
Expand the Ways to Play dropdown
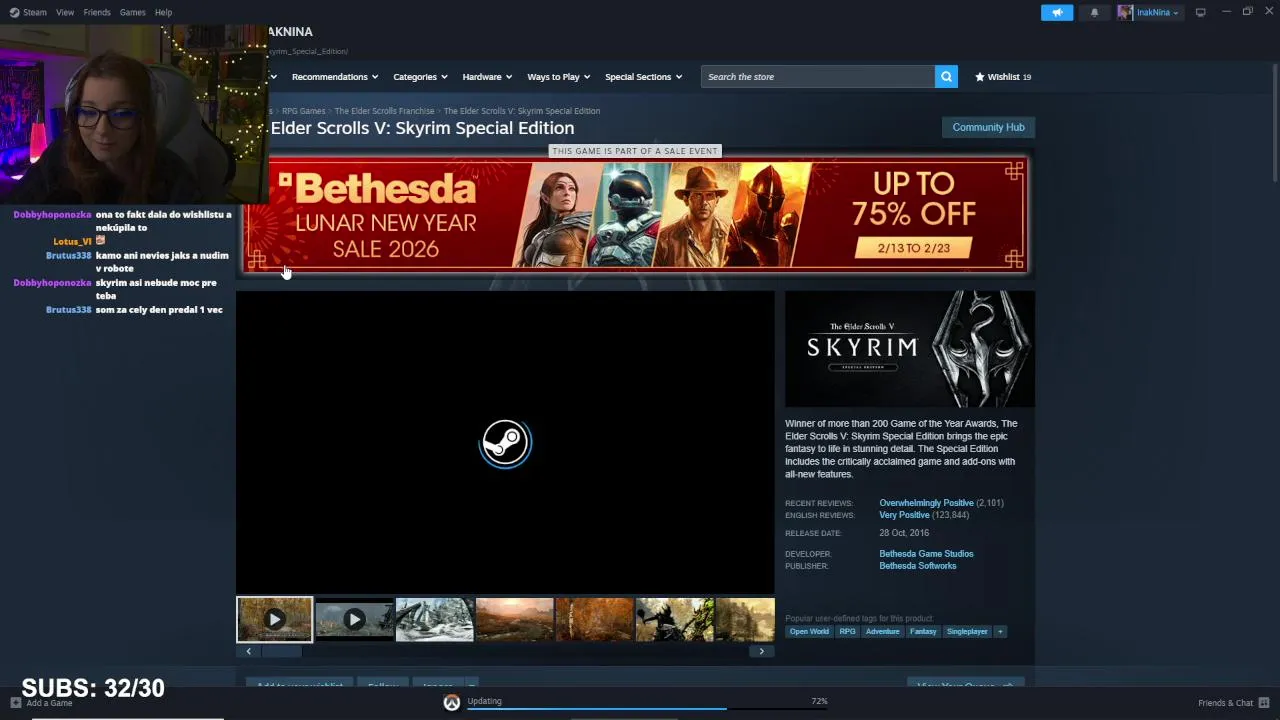click(559, 77)
